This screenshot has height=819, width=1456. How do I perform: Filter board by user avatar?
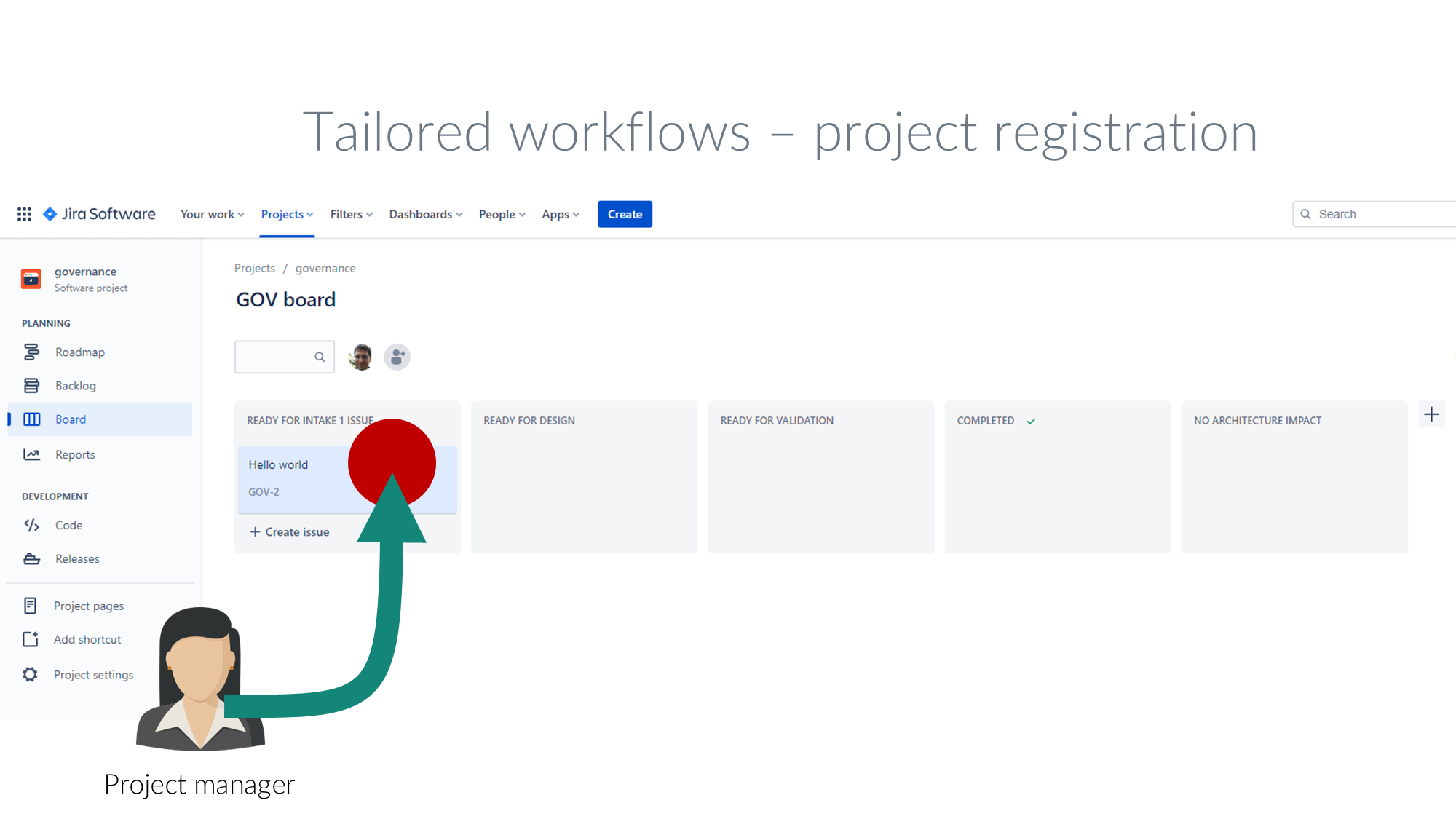tap(361, 357)
